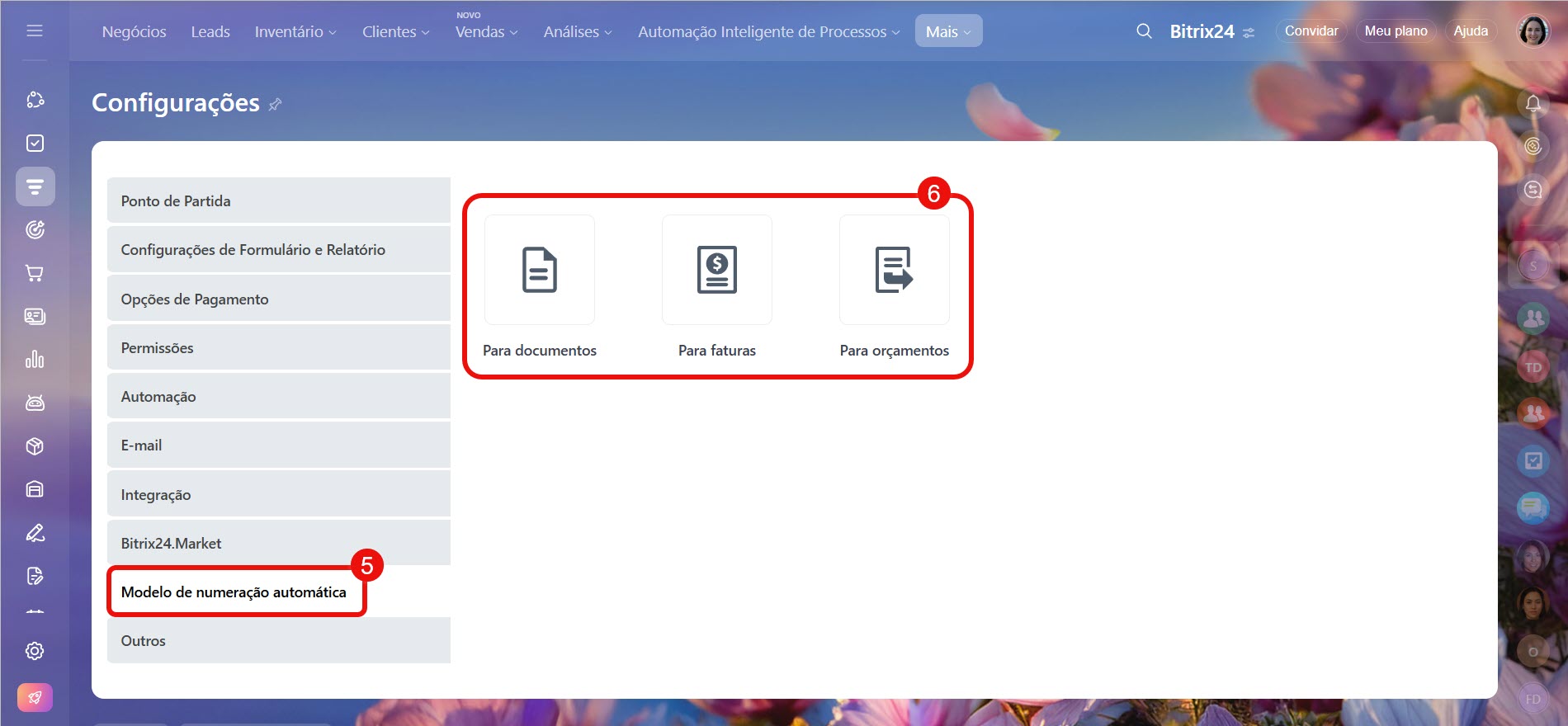Open the Análises menu
The width and height of the screenshot is (1568, 726).
[577, 31]
